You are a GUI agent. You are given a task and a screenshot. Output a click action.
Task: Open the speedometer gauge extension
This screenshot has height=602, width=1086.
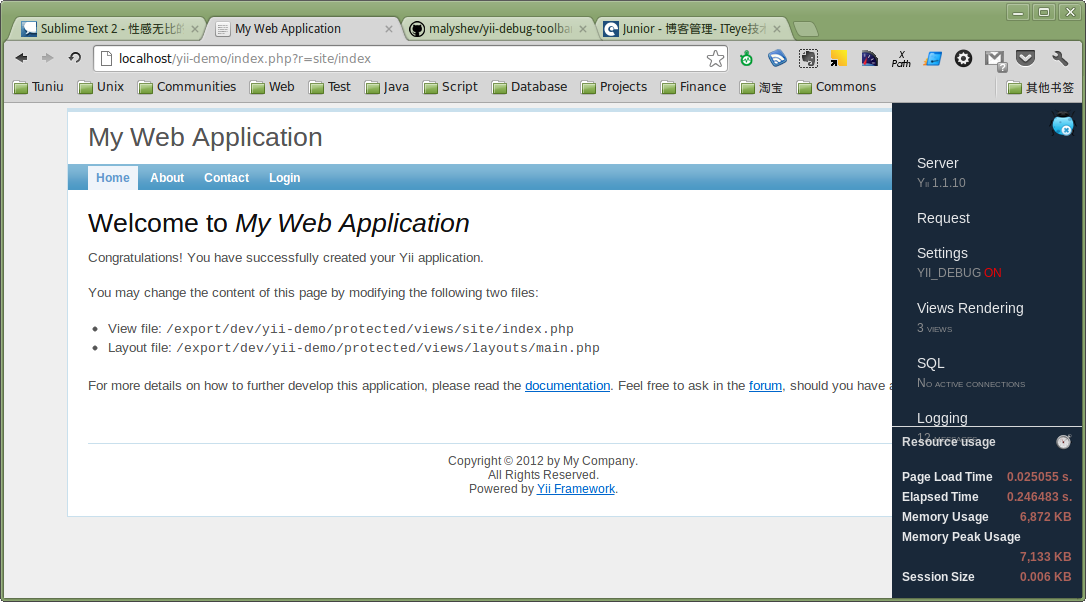coord(869,59)
